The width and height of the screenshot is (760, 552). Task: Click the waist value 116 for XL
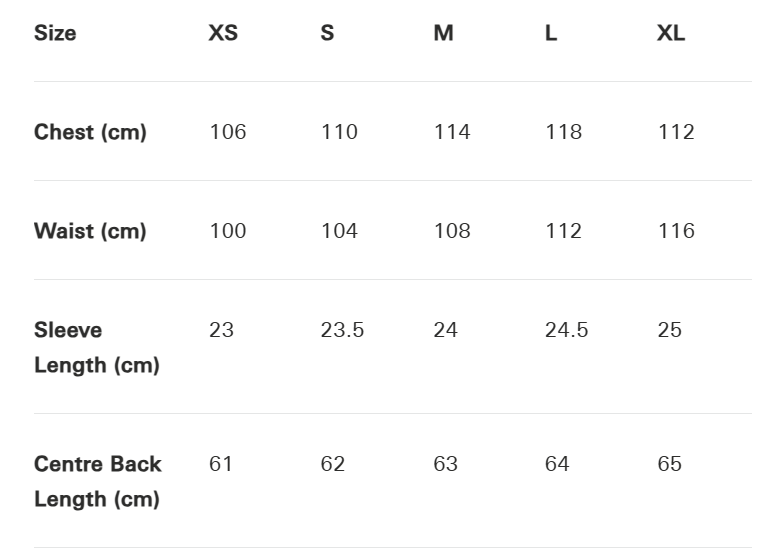click(675, 231)
